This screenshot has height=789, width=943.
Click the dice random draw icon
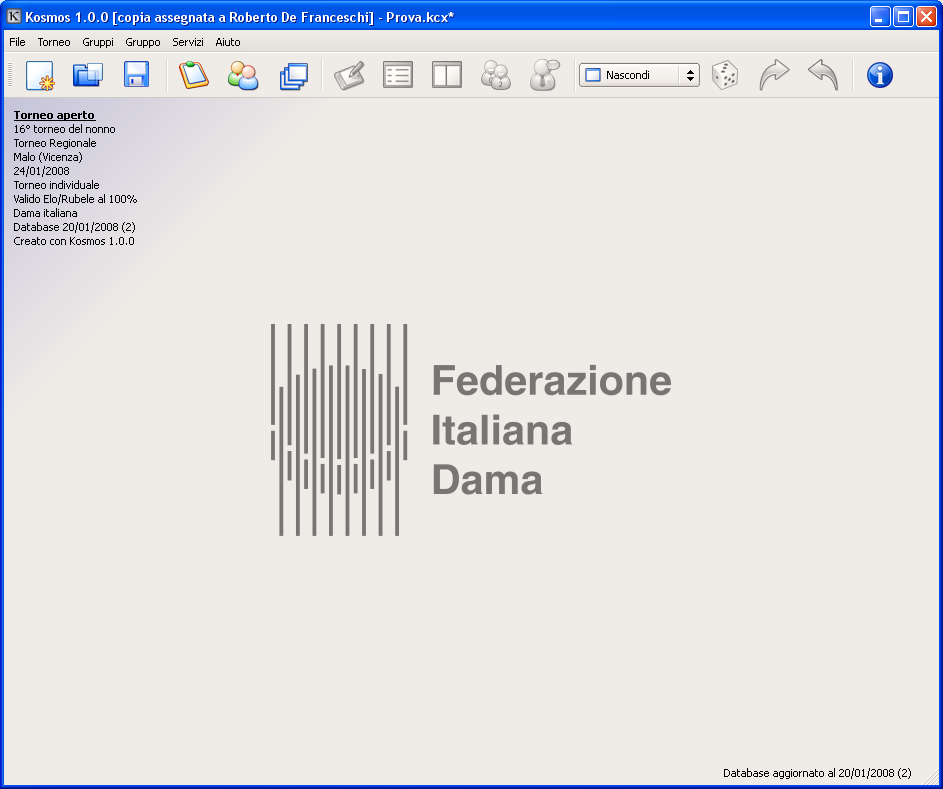click(725, 75)
